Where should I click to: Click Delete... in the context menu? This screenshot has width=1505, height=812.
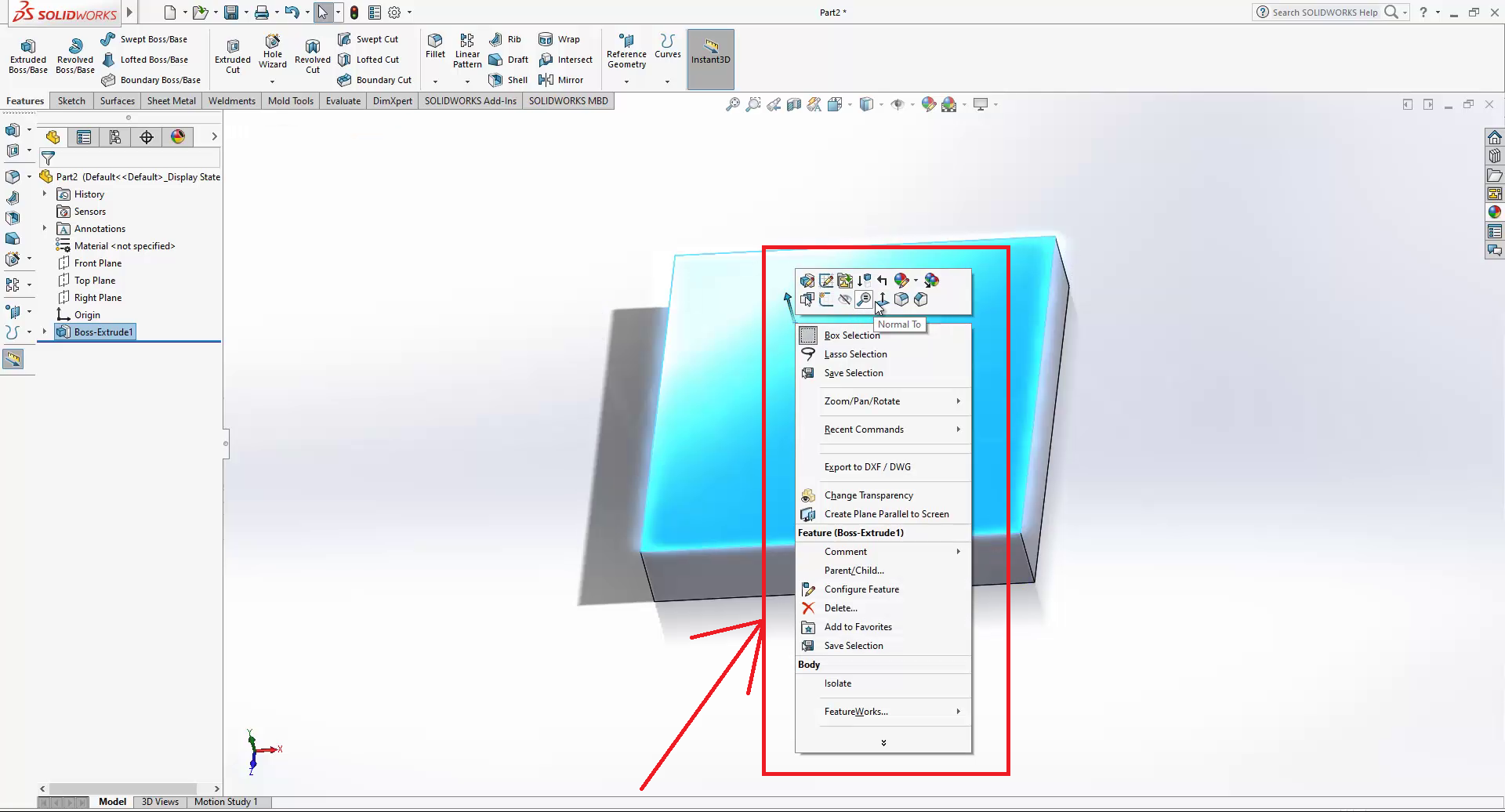tap(840, 608)
